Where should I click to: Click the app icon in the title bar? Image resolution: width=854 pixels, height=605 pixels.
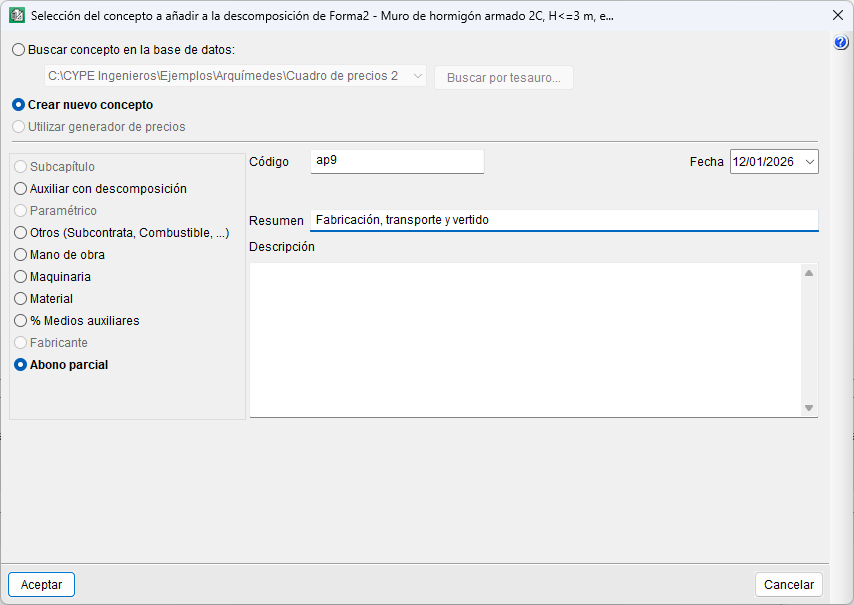(x=16, y=16)
